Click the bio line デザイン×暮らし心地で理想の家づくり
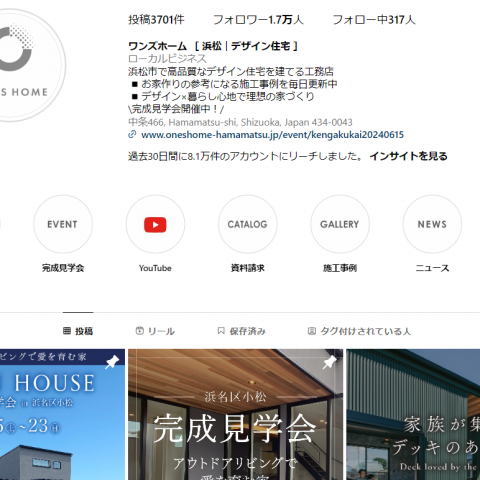The height and width of the screenshot is (480, 480). pos(223,96)
